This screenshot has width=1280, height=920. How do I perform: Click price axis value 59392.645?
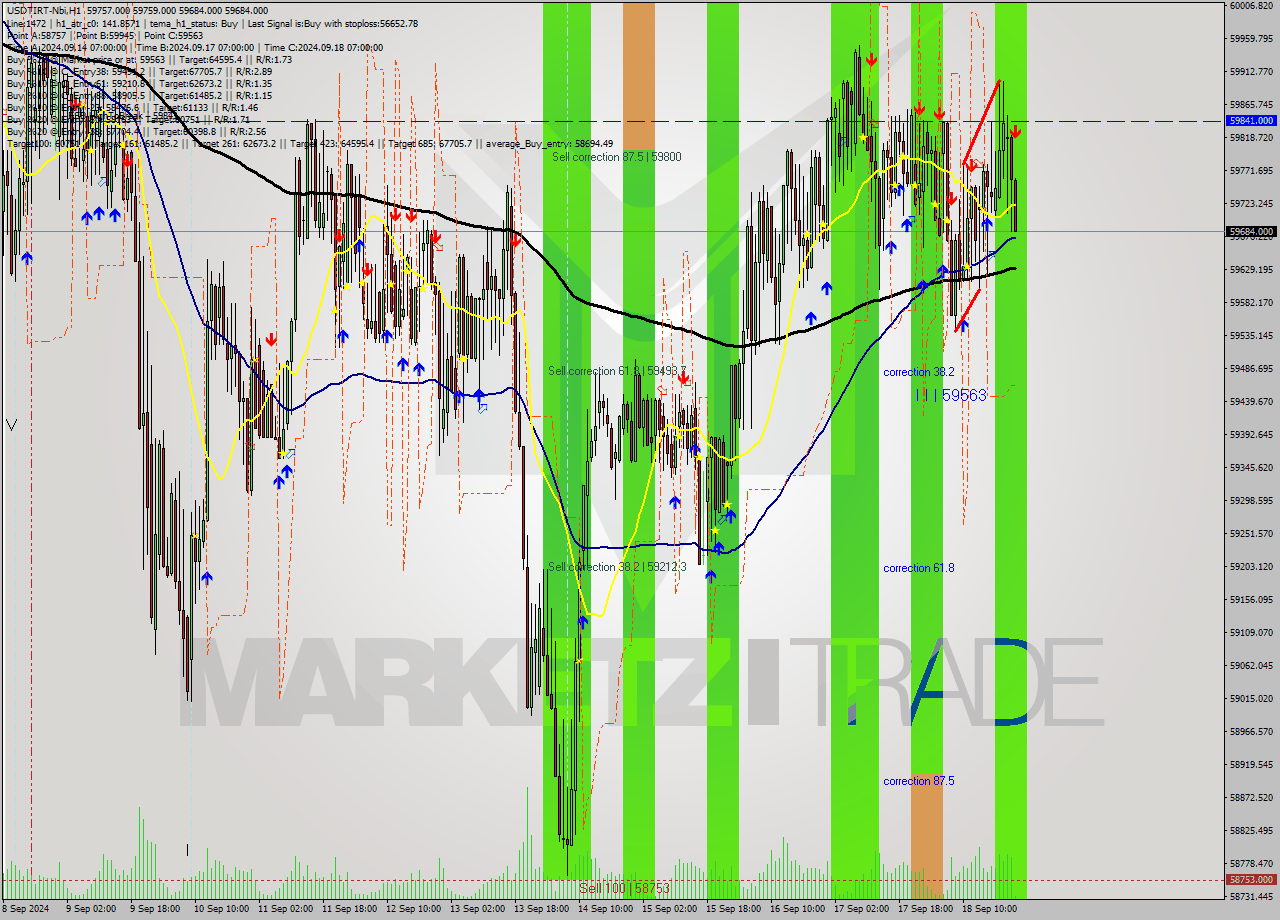coord(1251,434)
